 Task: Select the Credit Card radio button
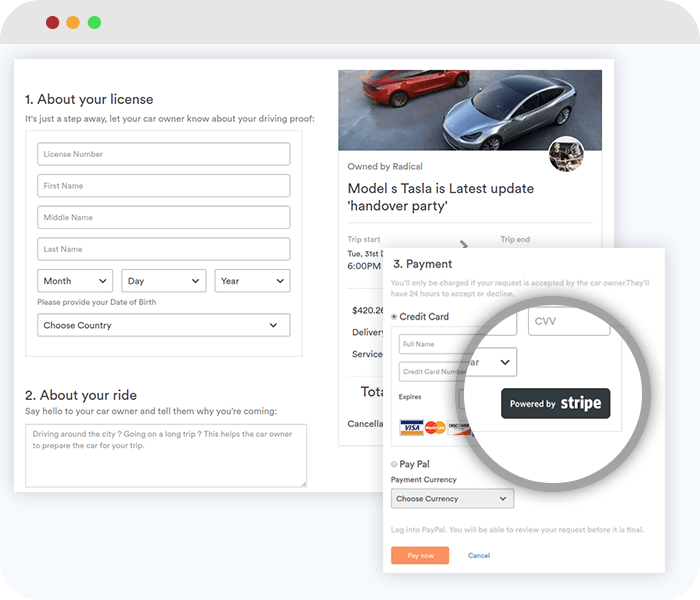tap(394, 317)
